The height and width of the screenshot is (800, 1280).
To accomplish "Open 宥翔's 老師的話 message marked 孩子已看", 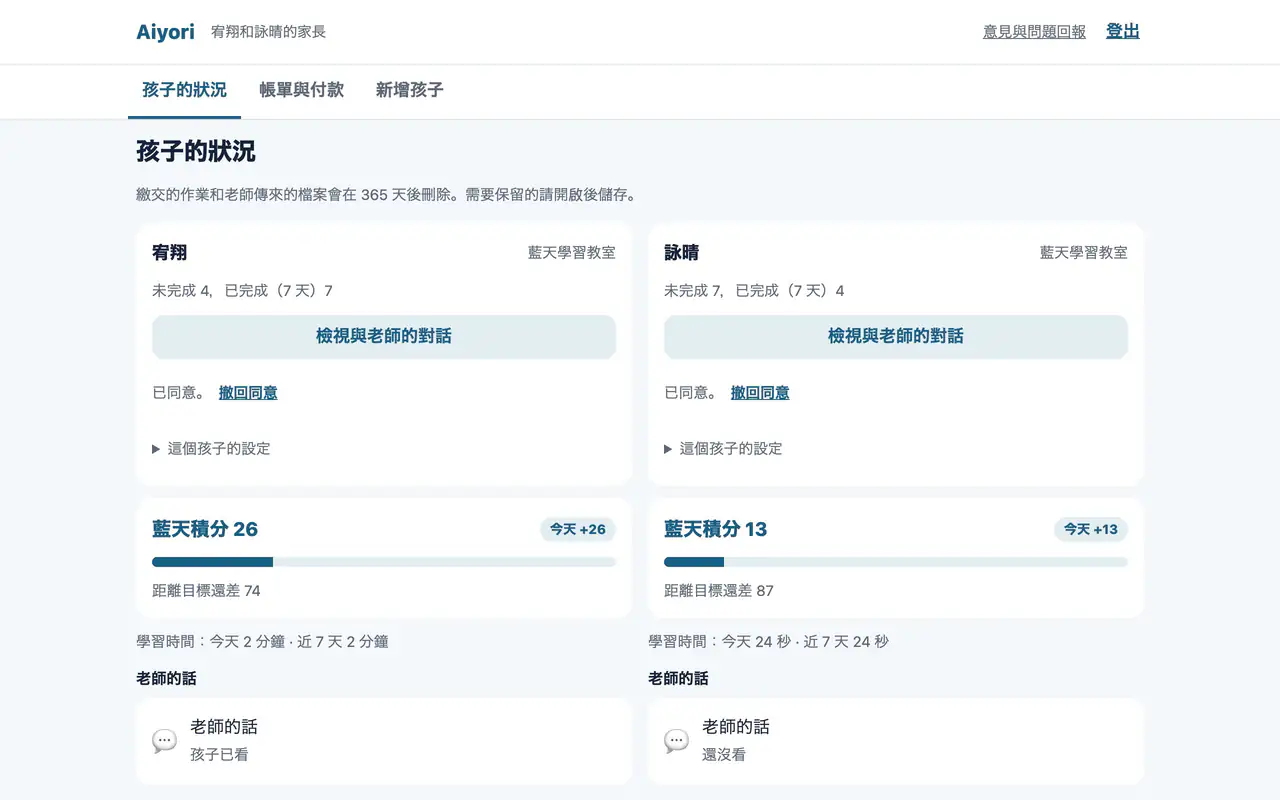I will coord(384,741).
